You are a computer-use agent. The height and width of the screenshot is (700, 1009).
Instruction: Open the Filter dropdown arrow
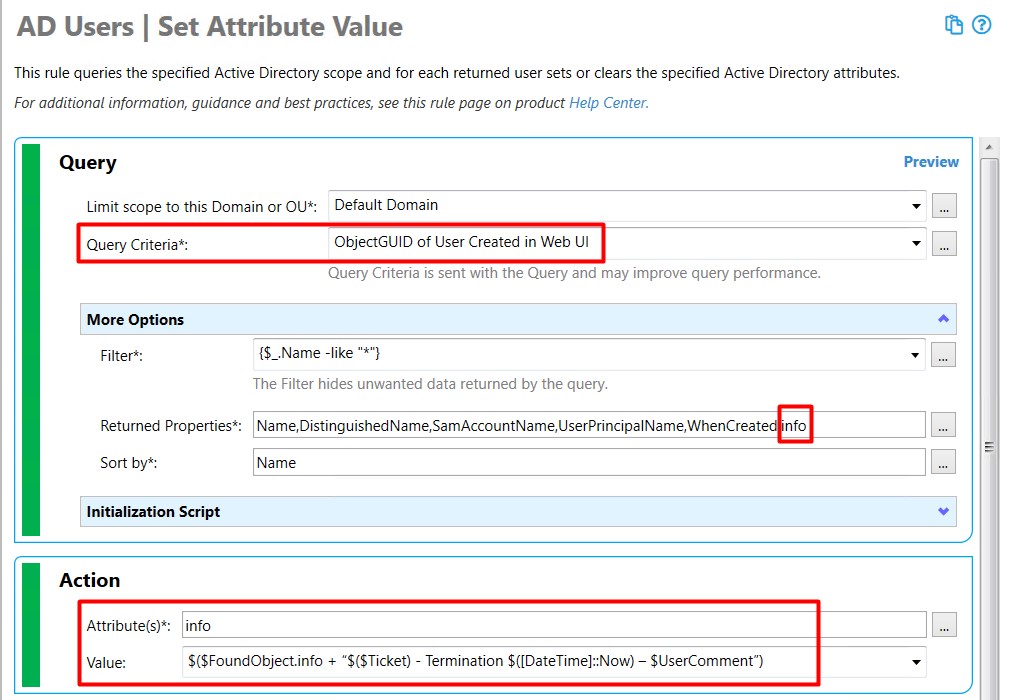[914, 355]
